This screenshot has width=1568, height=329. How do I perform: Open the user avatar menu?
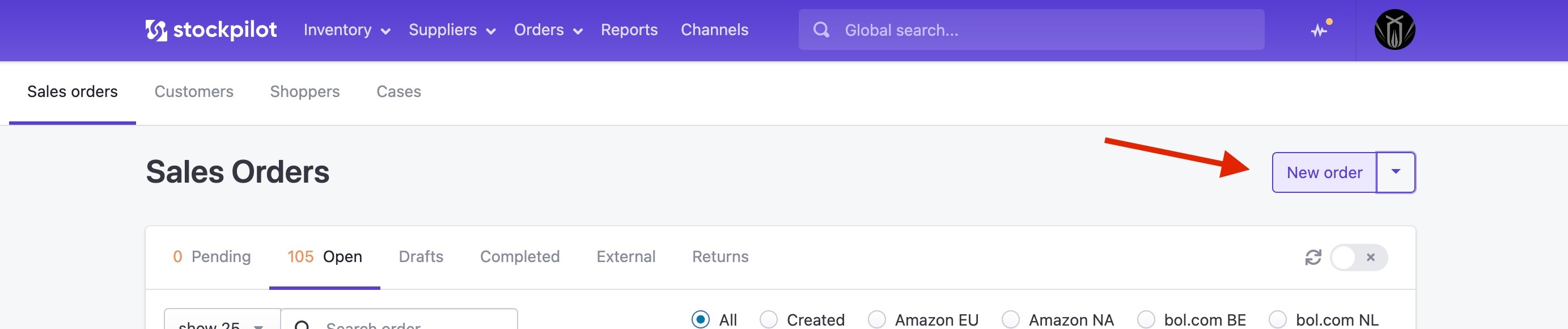[1395, 29]
